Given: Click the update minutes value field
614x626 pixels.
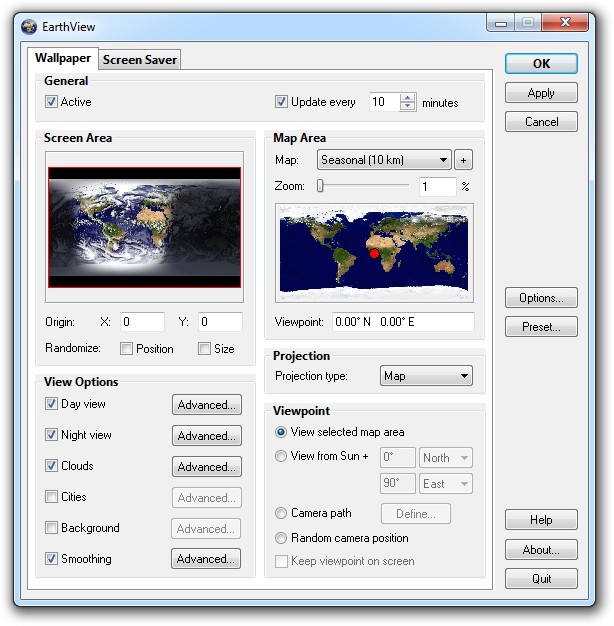Looking at the screenshot, I should tap(384, 102).
